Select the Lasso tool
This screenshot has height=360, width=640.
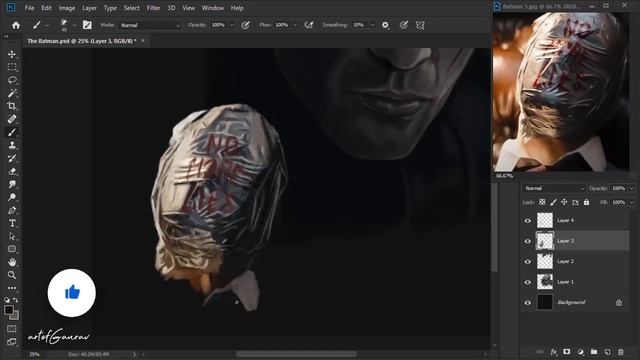tap(12, 80)
